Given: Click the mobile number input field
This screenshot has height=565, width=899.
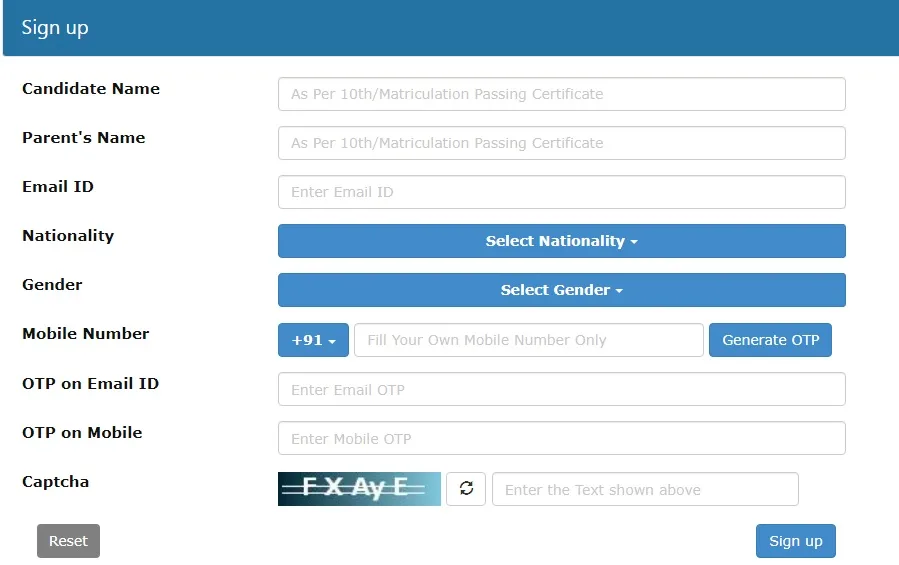Looking at the screenshot, I should 529,340.
